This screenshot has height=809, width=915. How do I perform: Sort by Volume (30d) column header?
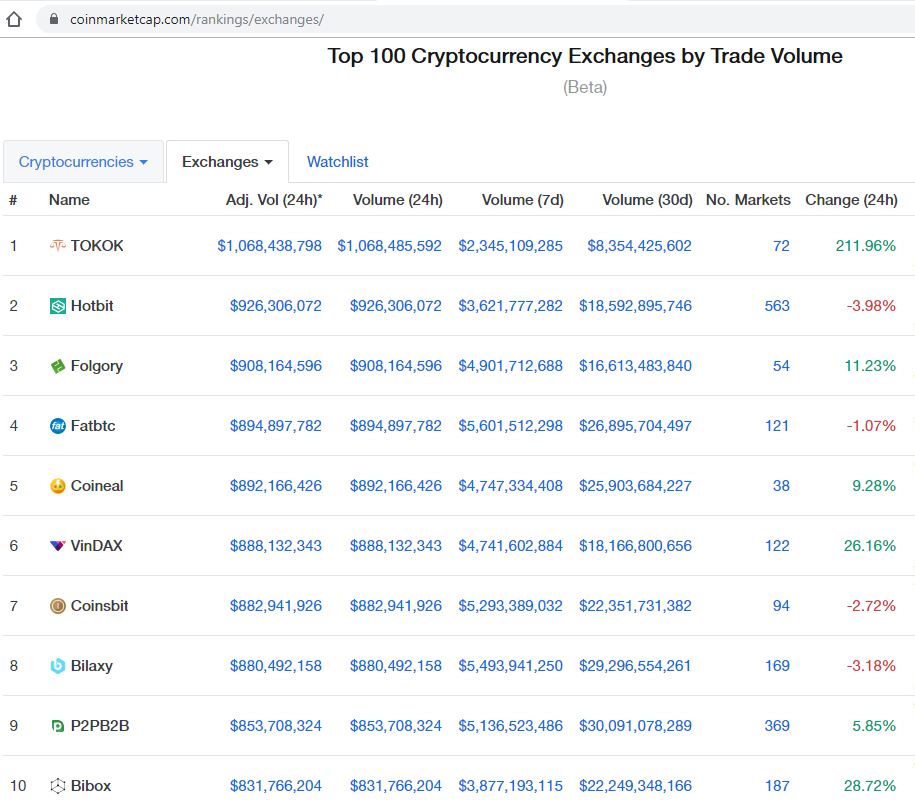pos(647,200)
